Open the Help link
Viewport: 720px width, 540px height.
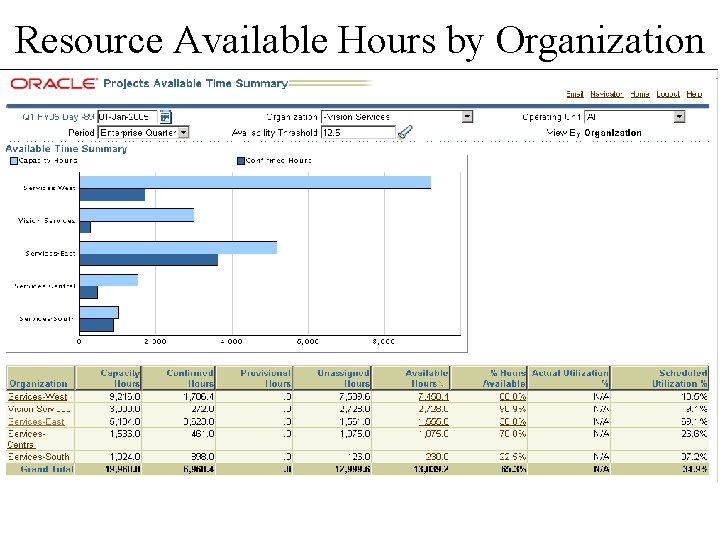694,94
